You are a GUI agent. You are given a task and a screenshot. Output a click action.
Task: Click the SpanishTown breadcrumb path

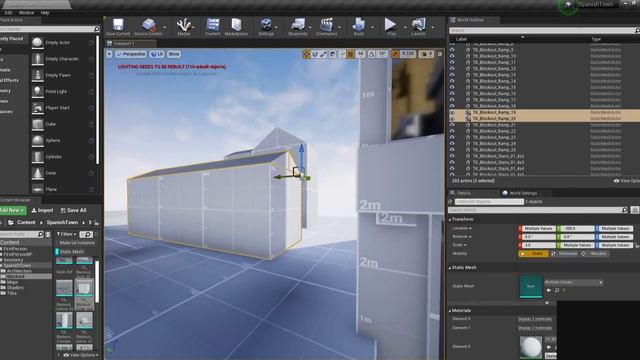(x=62, y=222)
